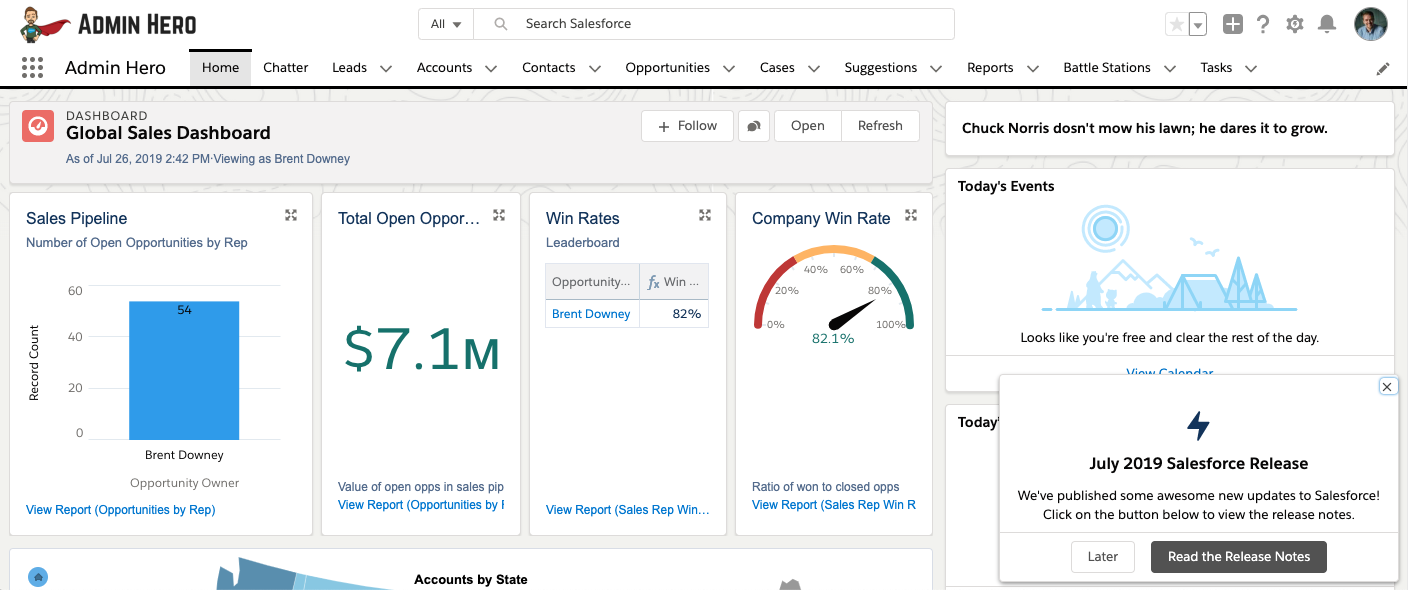Expand the Company Win Rate gauge
1408x590 pixels.
[911, 215]
